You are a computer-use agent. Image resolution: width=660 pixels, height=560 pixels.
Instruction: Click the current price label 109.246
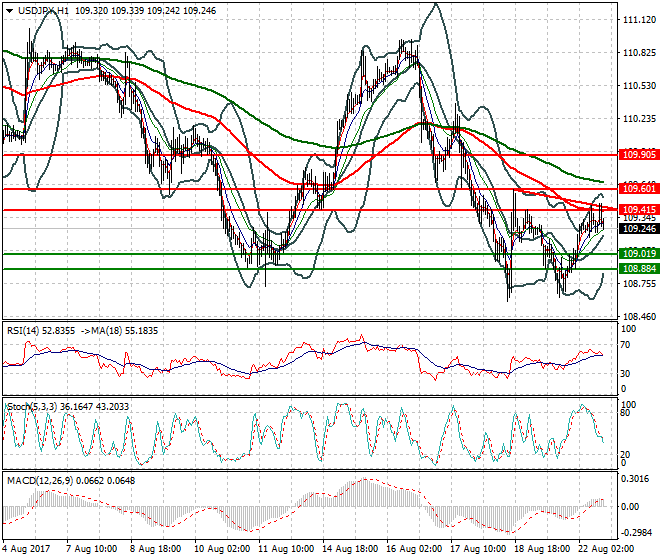[x=639, y=229]
